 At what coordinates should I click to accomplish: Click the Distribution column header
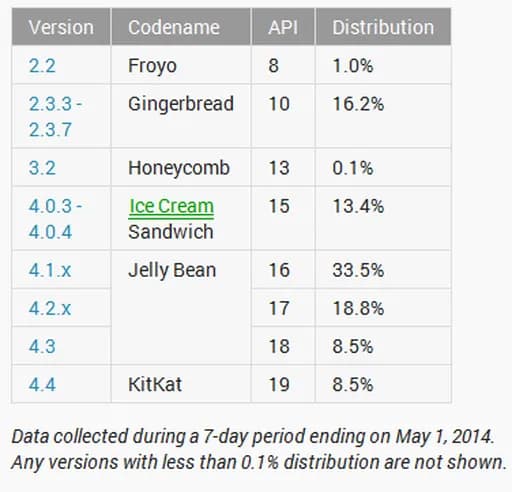point(383,27)
